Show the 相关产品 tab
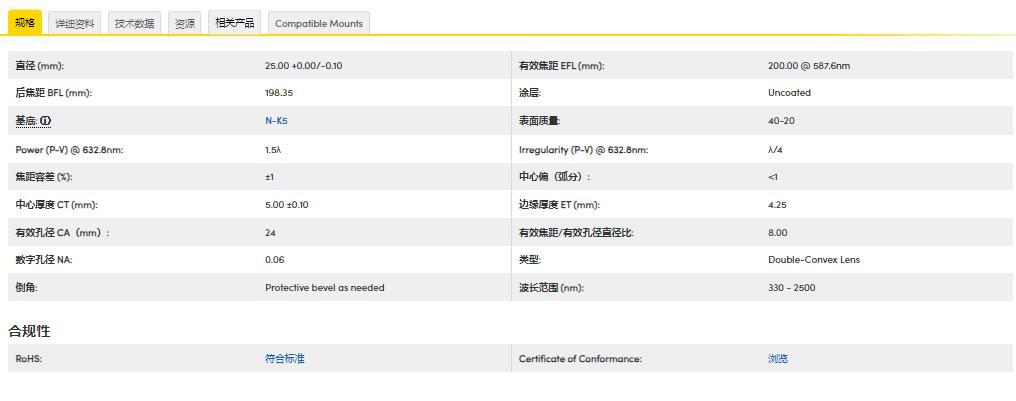1016x401 pixels. point(235,23)
